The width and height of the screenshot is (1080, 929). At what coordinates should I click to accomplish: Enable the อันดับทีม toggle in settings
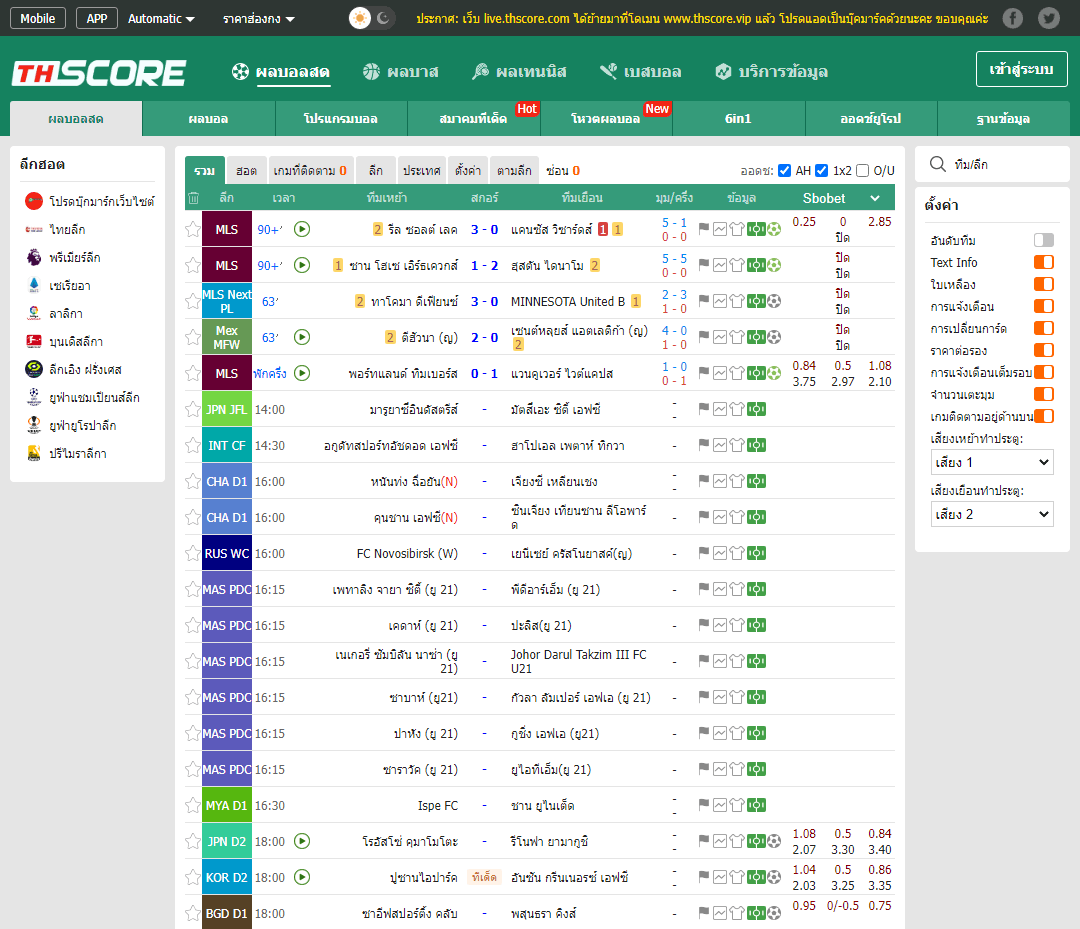tap(1045, 240)
